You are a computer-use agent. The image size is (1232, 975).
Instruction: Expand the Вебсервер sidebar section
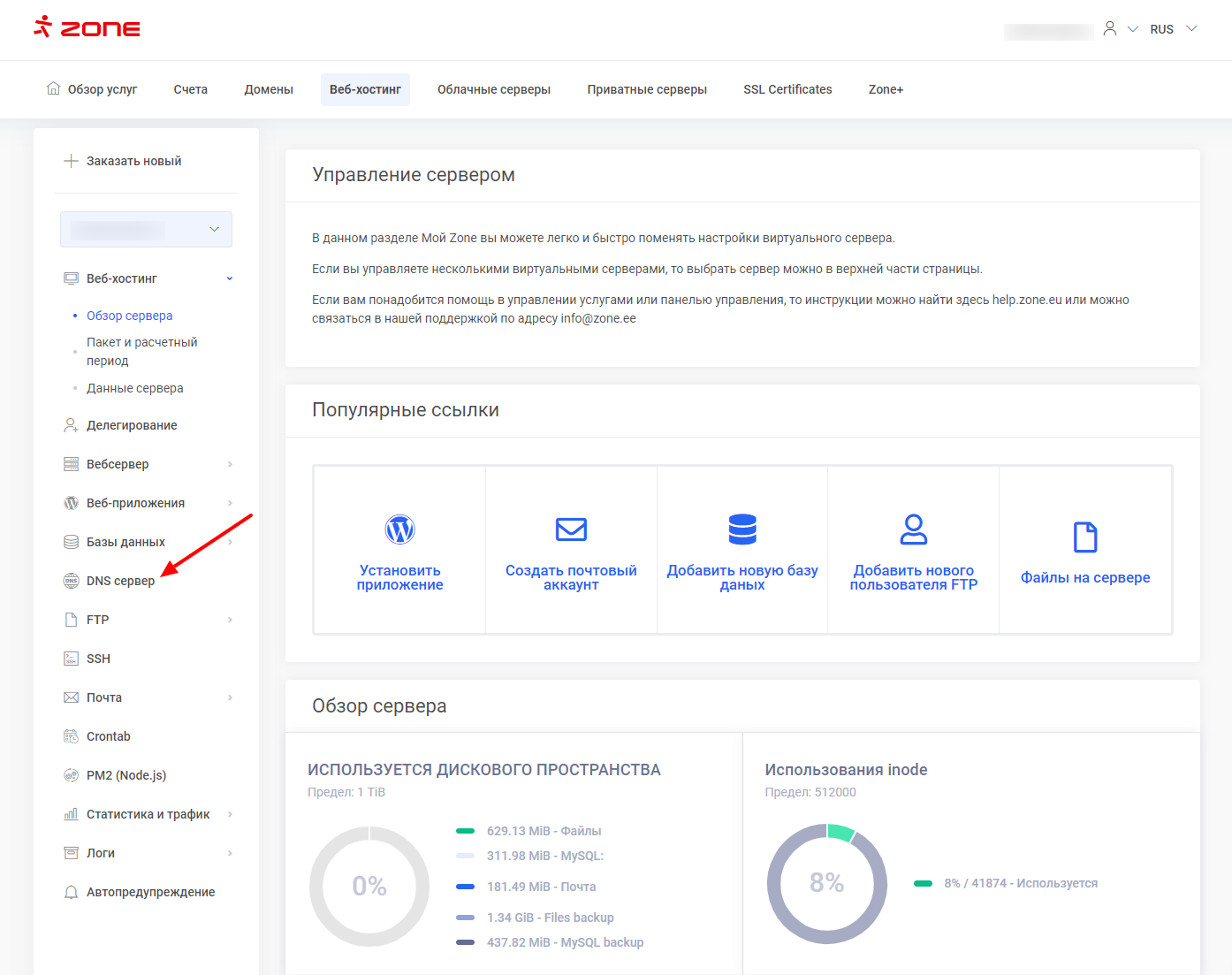[x=230, y=464]
